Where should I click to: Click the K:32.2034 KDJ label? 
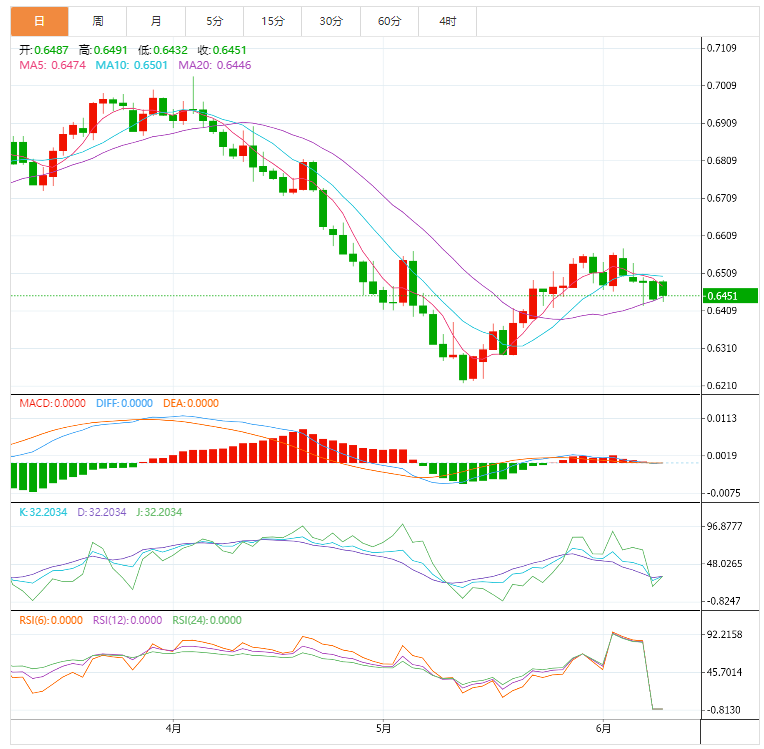(x=43, y=512)
